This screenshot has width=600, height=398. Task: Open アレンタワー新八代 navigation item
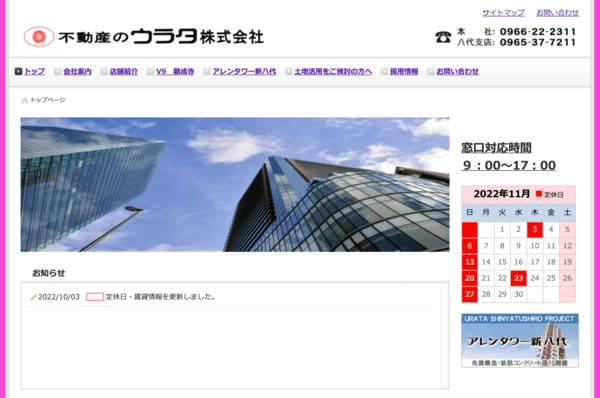click(244, 71)
